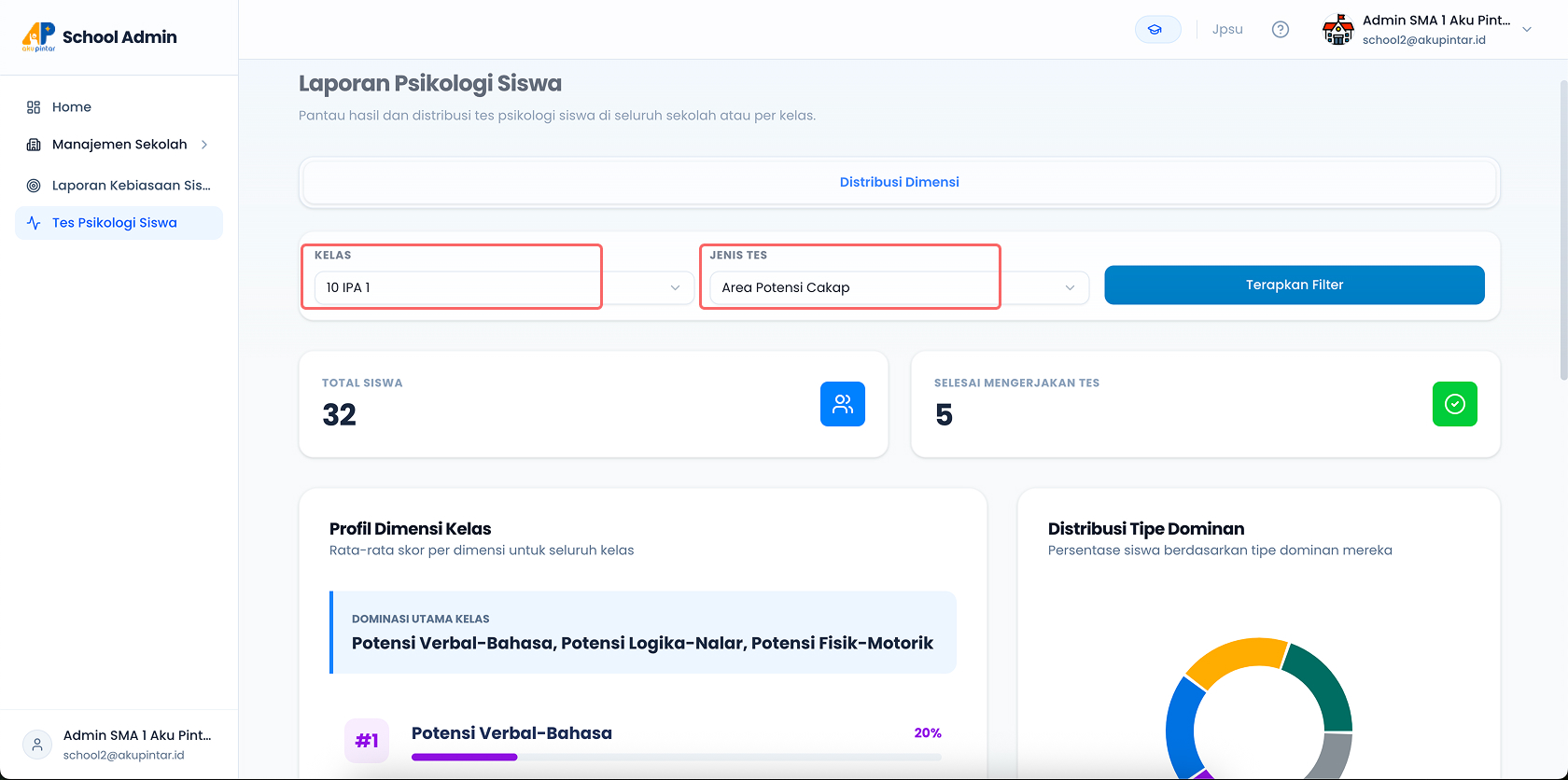Click the page vertical scrollbar
1568x780 pixels.
(1563, 230)
